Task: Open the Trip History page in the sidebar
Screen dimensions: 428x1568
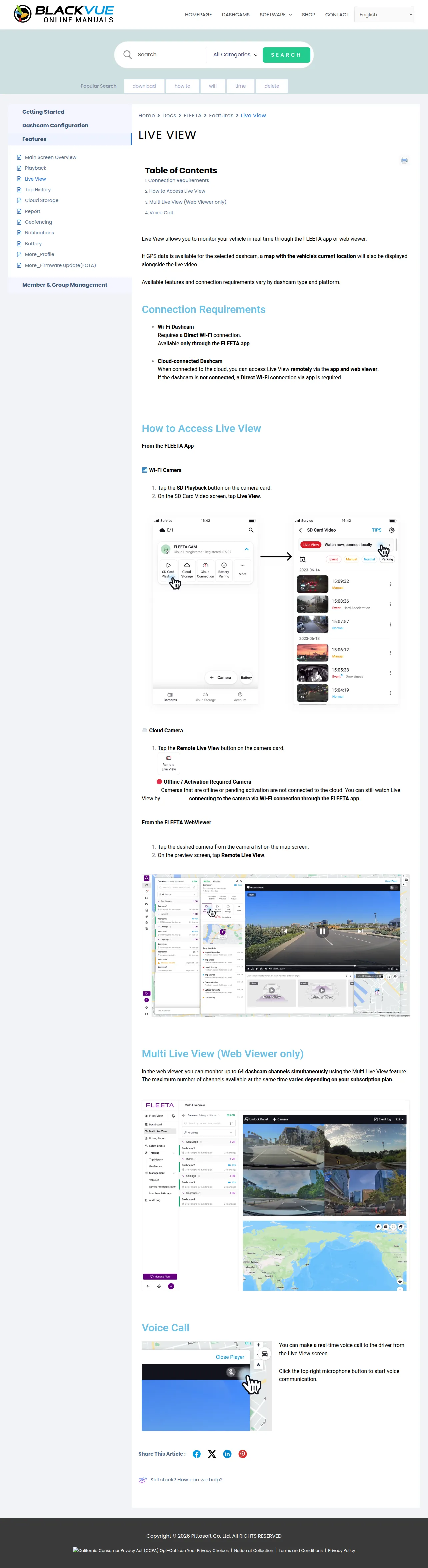Action: 38,190
